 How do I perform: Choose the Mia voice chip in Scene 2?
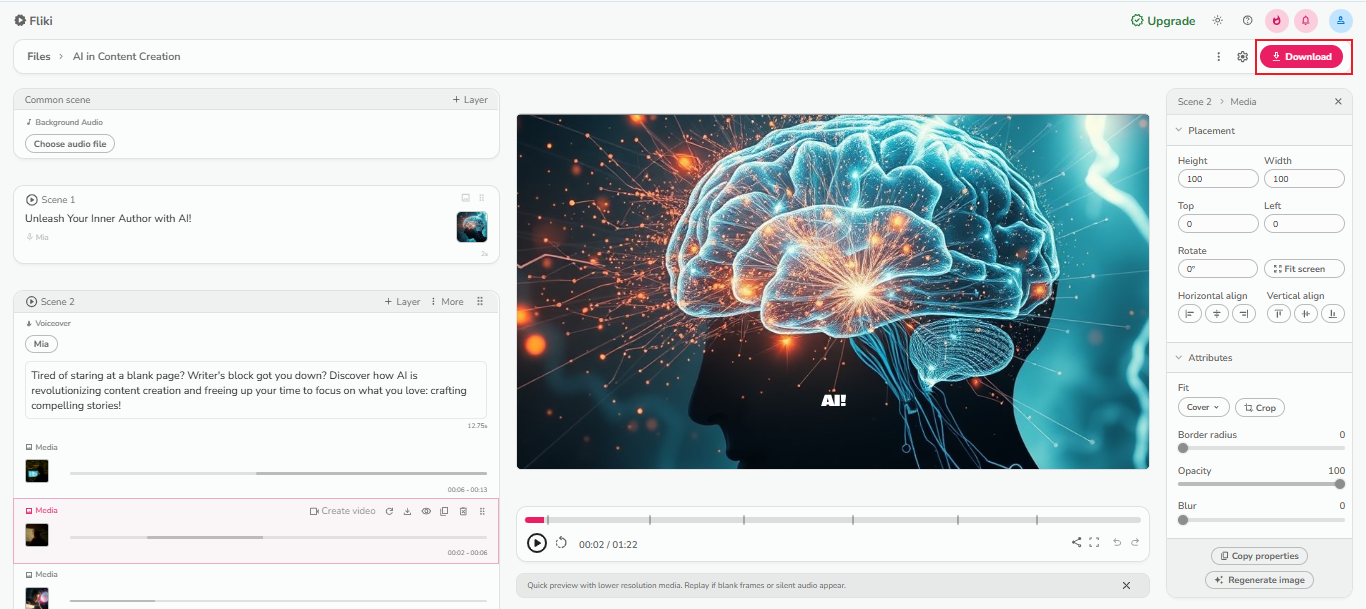41,344
